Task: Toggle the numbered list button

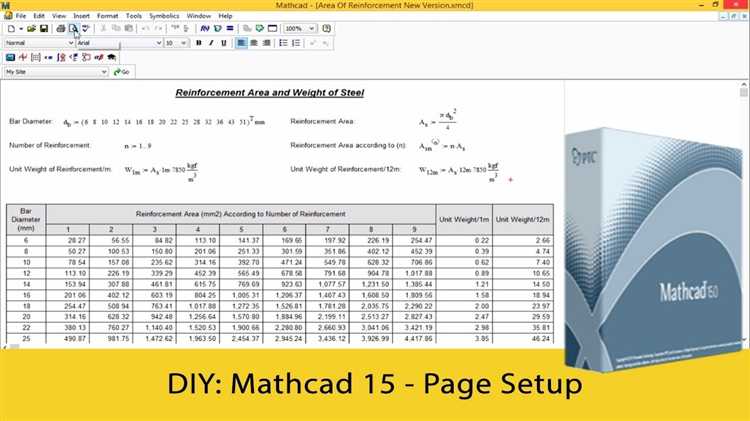Action: (x=296, y=43)
